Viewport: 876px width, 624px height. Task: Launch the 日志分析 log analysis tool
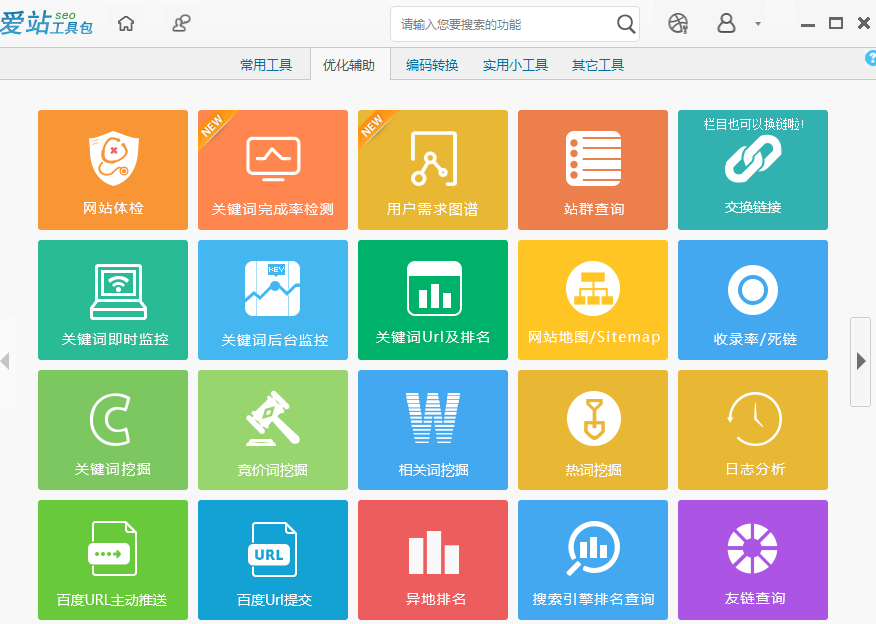[753, 430]
